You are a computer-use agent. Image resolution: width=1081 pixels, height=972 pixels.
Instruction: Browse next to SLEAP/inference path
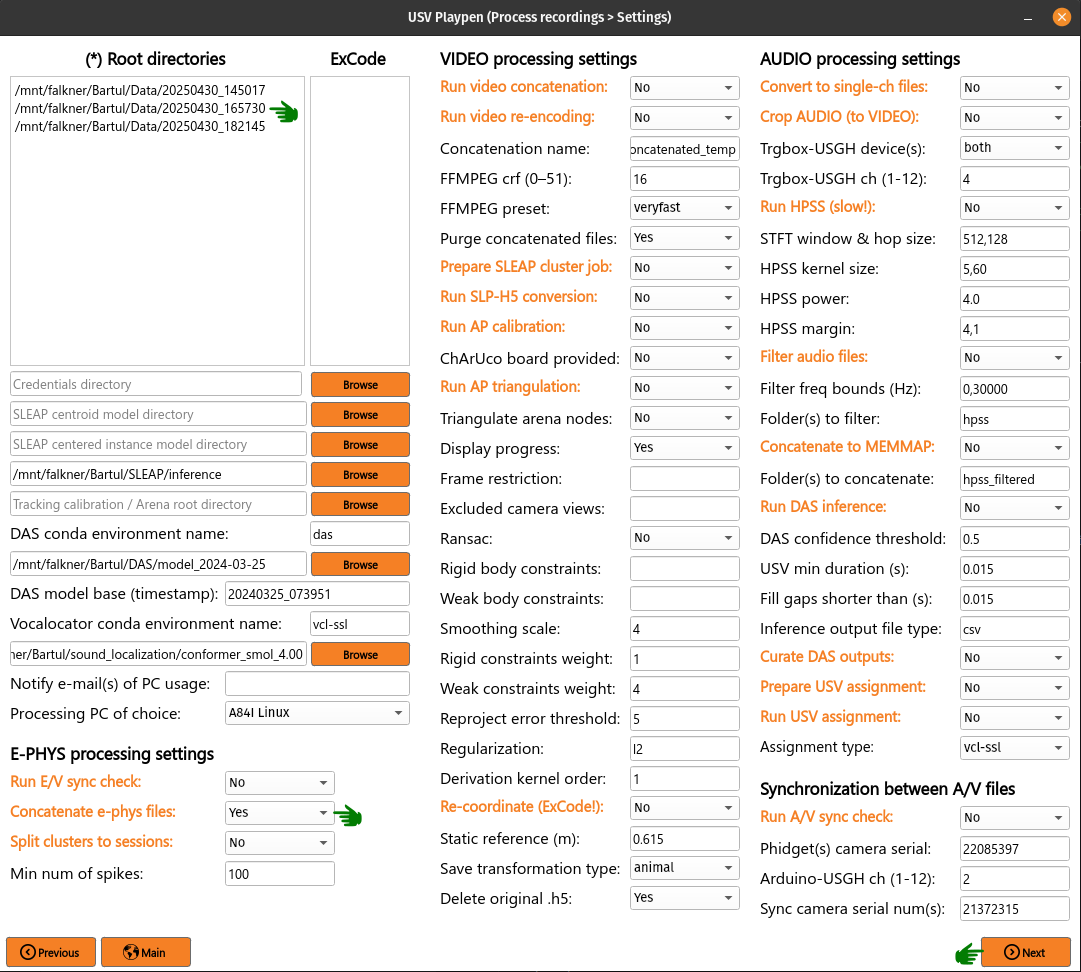click(x=360, y=474)
